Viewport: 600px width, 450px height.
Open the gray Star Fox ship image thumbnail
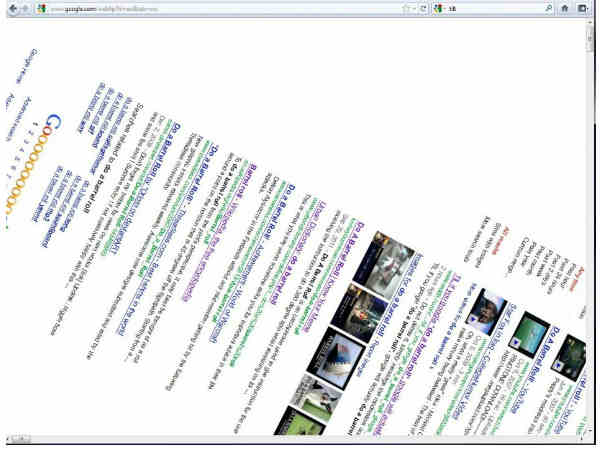383,264
